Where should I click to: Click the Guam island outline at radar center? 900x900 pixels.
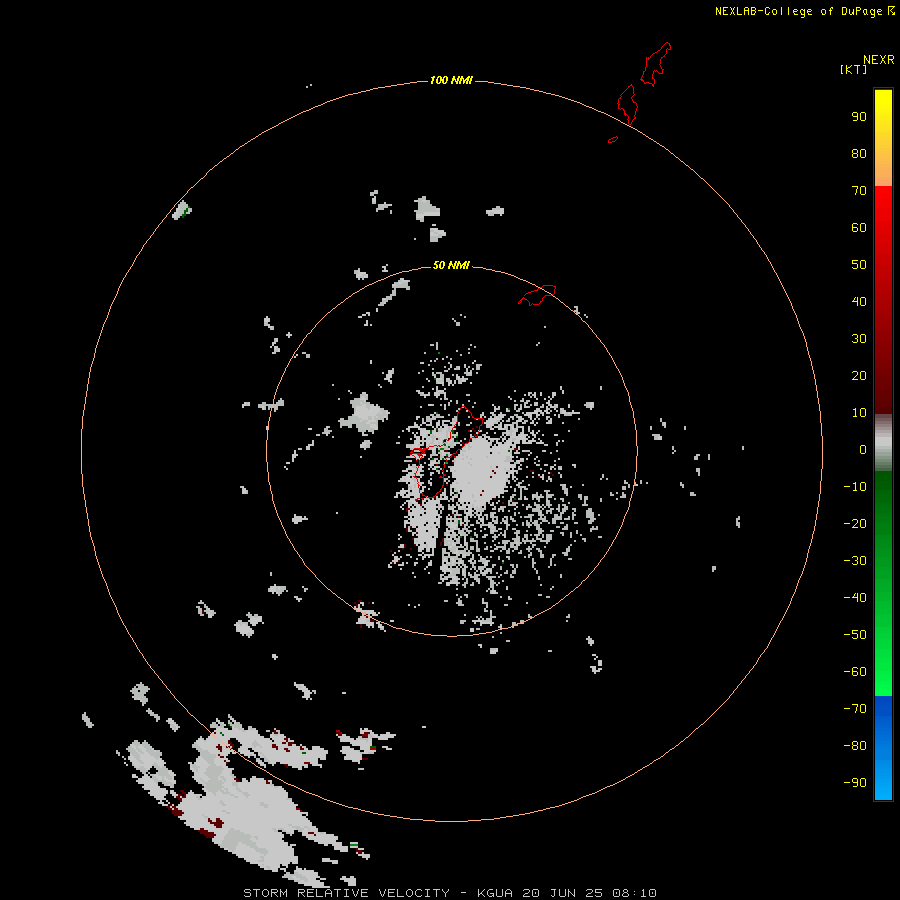point(445,453)
